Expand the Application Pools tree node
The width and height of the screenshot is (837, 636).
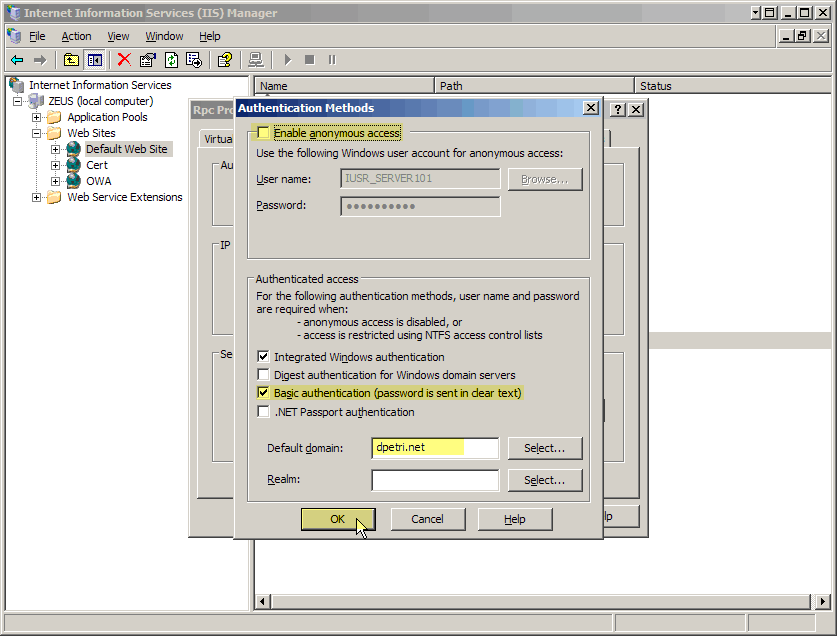[x=37, y=117]
